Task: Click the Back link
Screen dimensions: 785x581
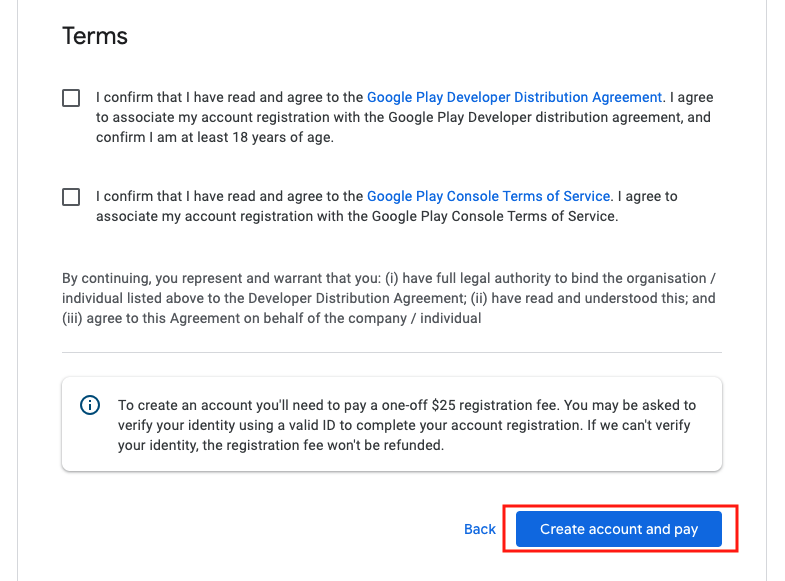Action: click(480, 529)
